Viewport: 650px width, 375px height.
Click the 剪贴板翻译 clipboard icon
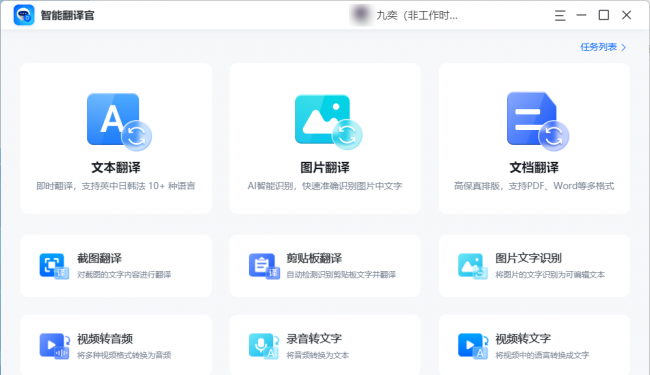pyautogui.click(x=264, y=266)
